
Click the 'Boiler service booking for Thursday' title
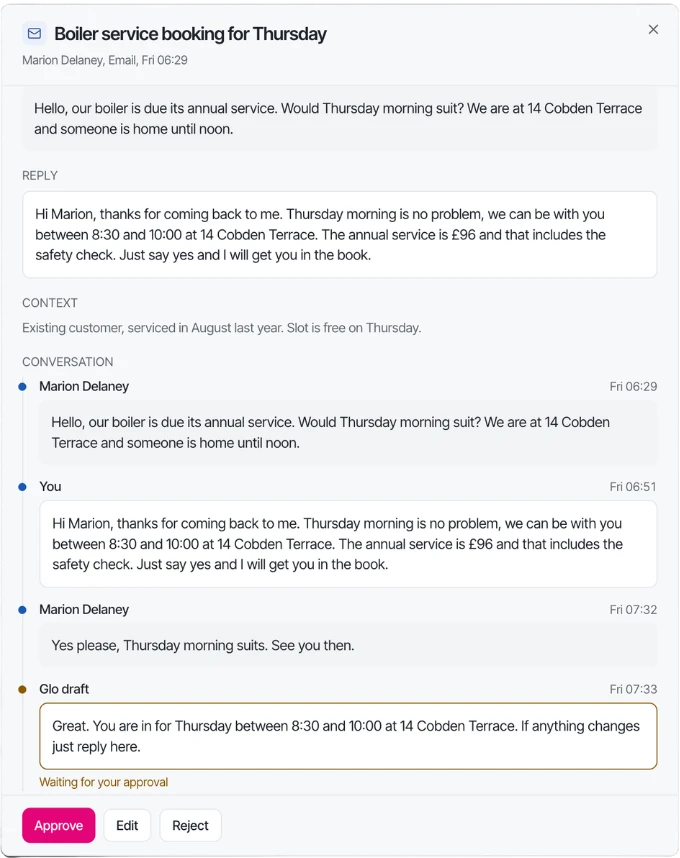point(190,34)
